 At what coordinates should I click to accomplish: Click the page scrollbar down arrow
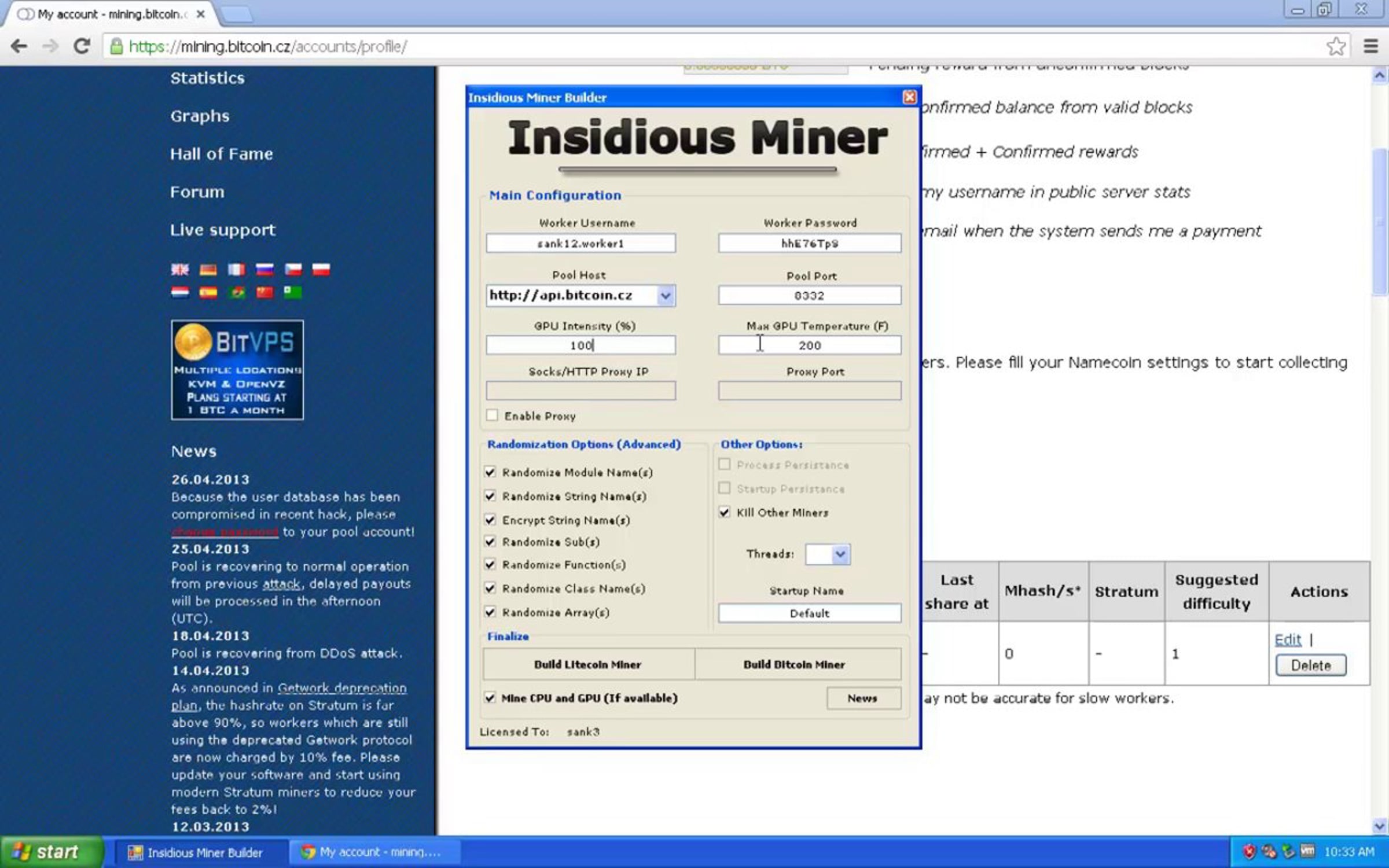click(1379, 826)
